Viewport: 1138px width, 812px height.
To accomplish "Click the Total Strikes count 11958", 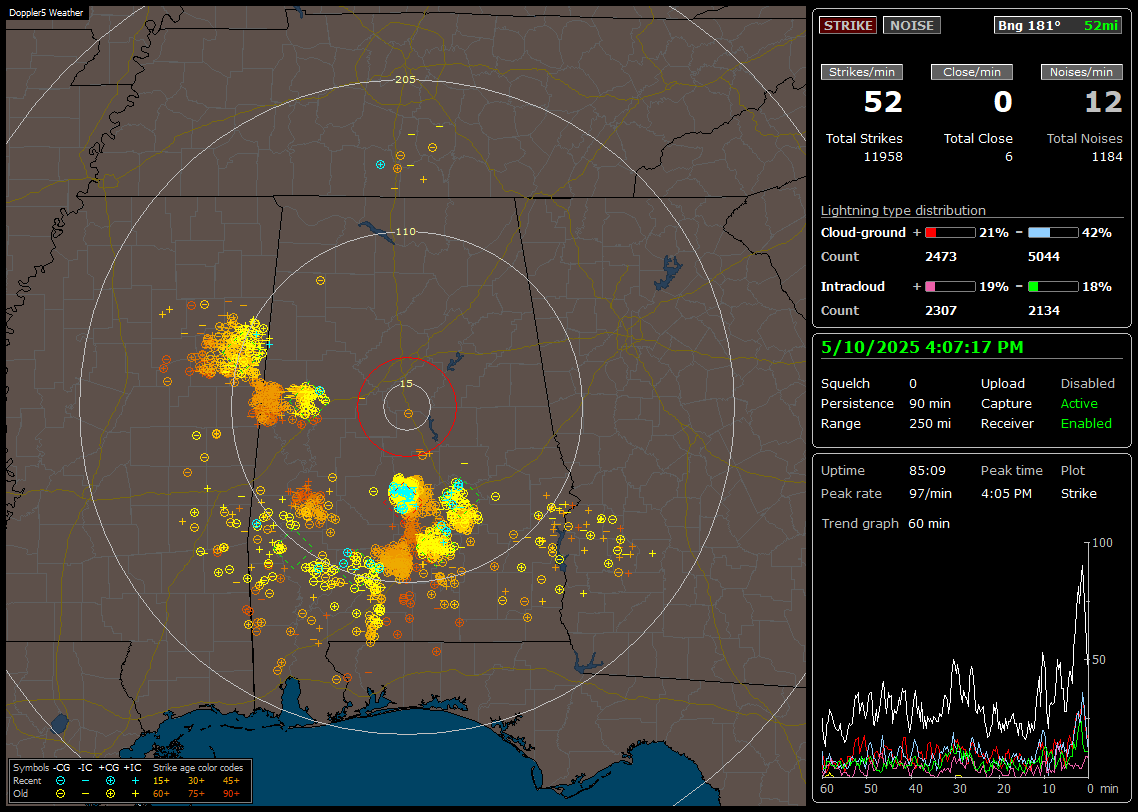I will click(883, 157).
